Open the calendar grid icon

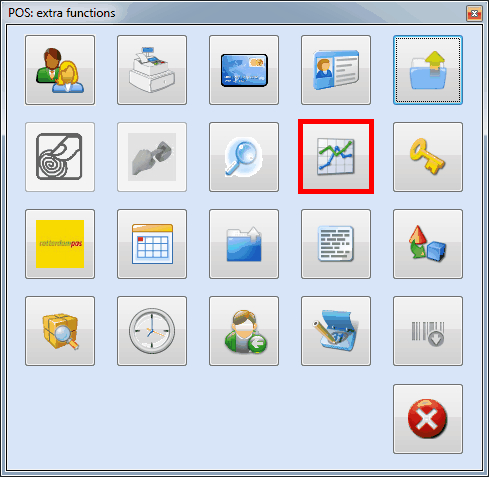point(152,244)
